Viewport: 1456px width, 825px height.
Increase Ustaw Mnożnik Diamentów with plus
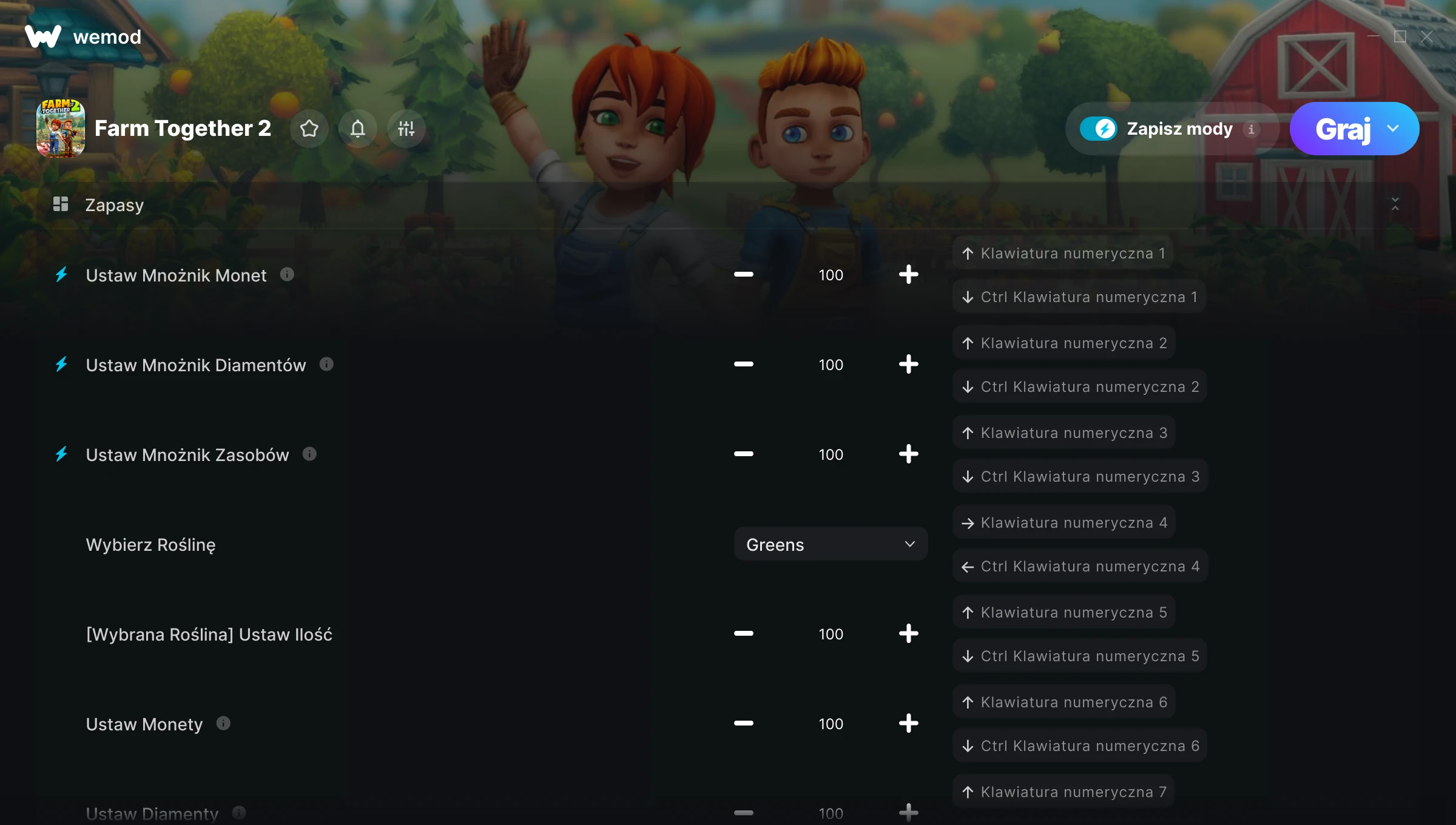908,364
